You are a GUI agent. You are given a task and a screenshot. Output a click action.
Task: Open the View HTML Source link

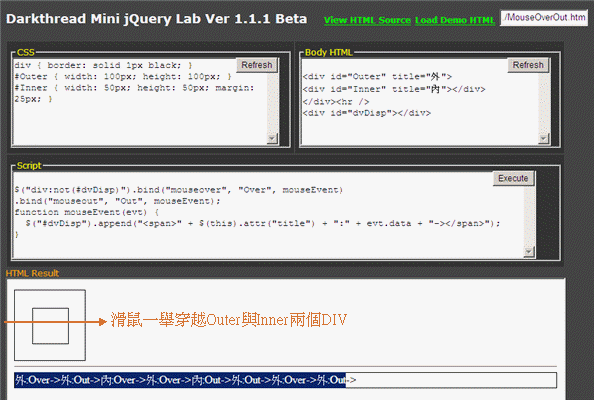coord(367,20)
